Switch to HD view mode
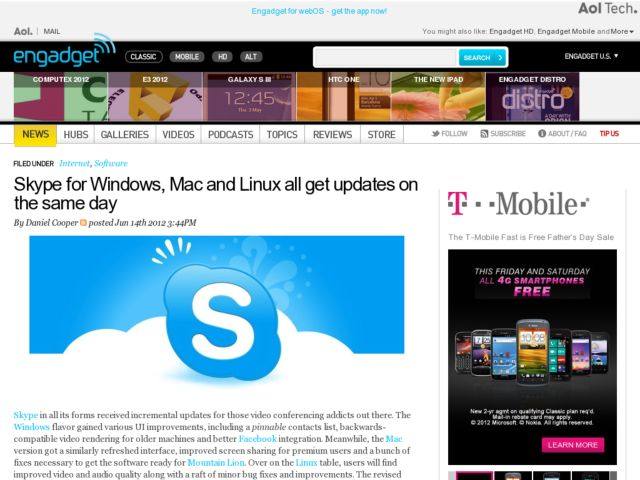This screenshot has height=480, width=640. pos(222,57)
